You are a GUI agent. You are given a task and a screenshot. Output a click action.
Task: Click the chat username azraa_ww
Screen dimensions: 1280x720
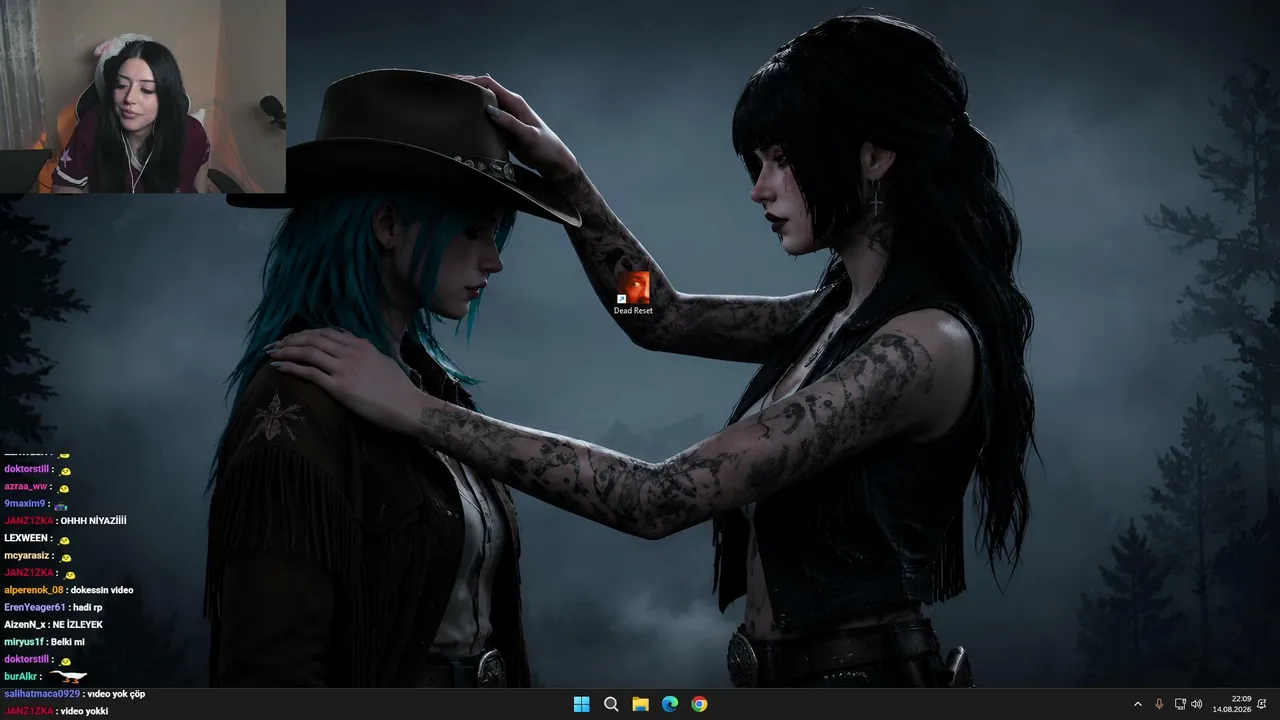(26, 486)
